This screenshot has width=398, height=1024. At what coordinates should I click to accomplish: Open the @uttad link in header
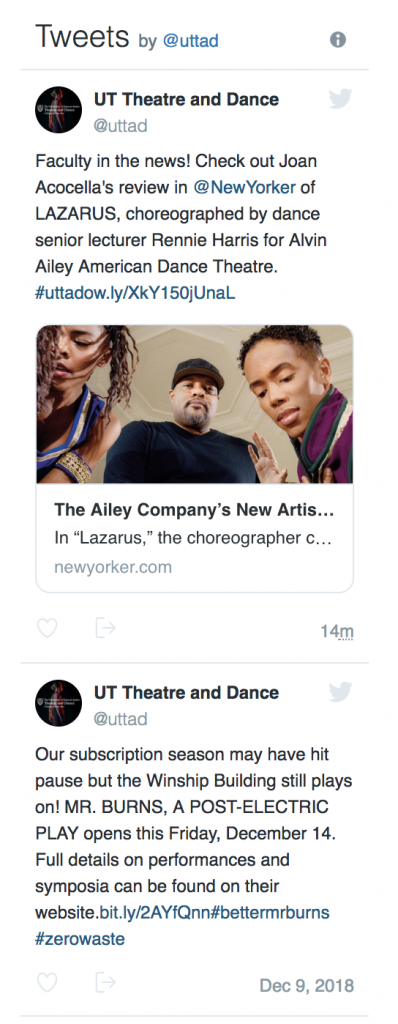coord(190,41)
